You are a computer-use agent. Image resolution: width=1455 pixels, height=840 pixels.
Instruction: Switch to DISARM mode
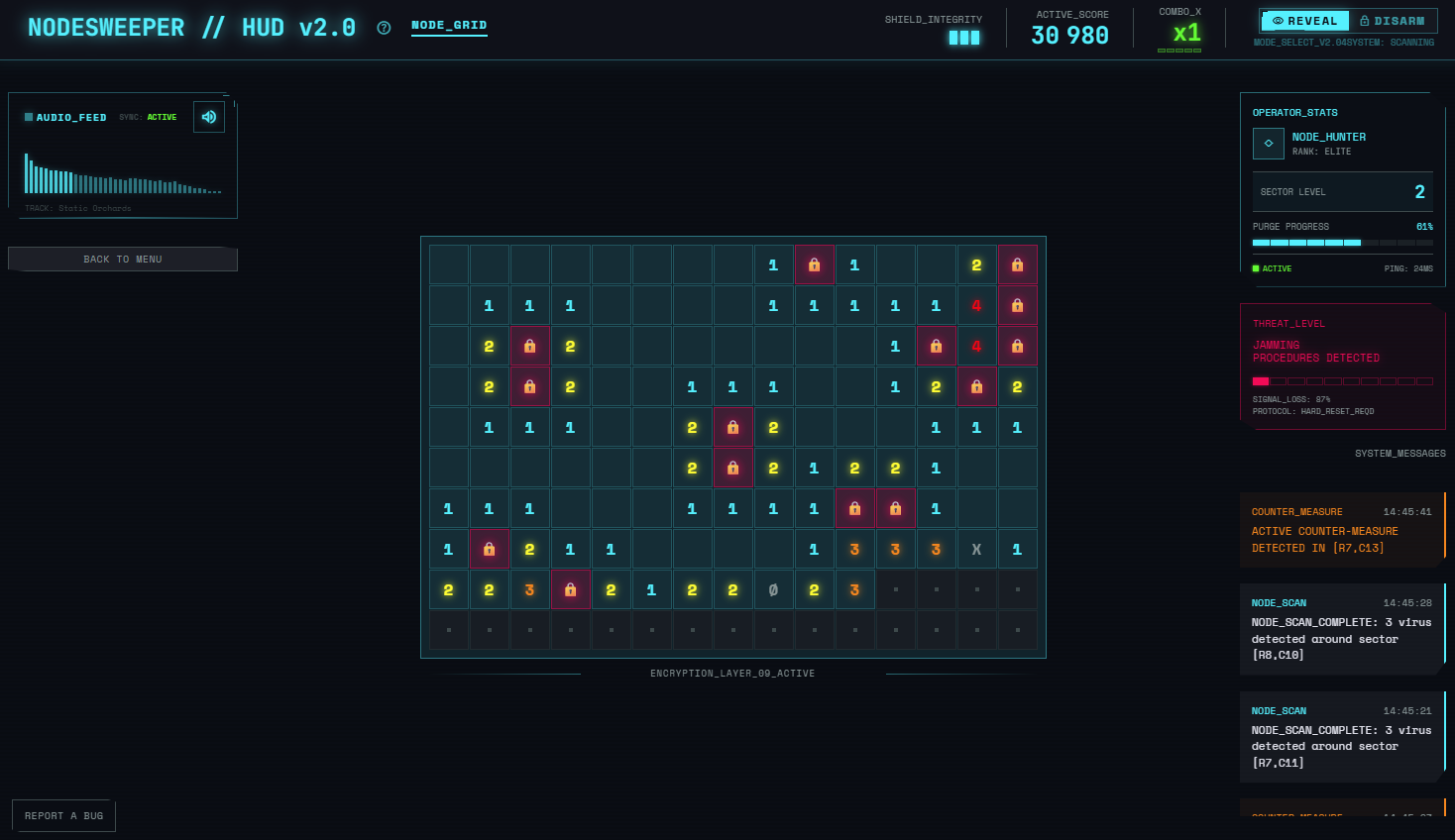(1393, 21)
